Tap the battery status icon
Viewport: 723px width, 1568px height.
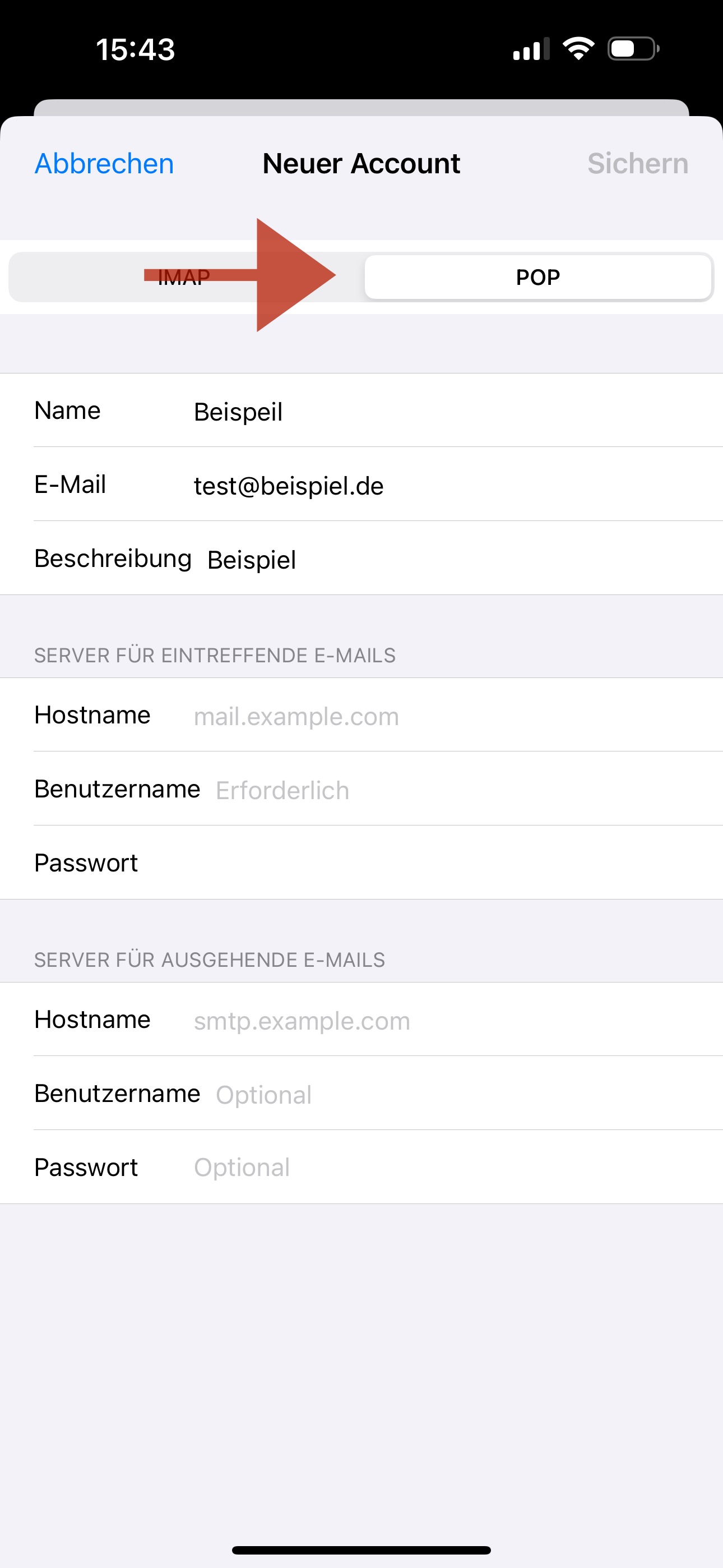pos(633,49)
